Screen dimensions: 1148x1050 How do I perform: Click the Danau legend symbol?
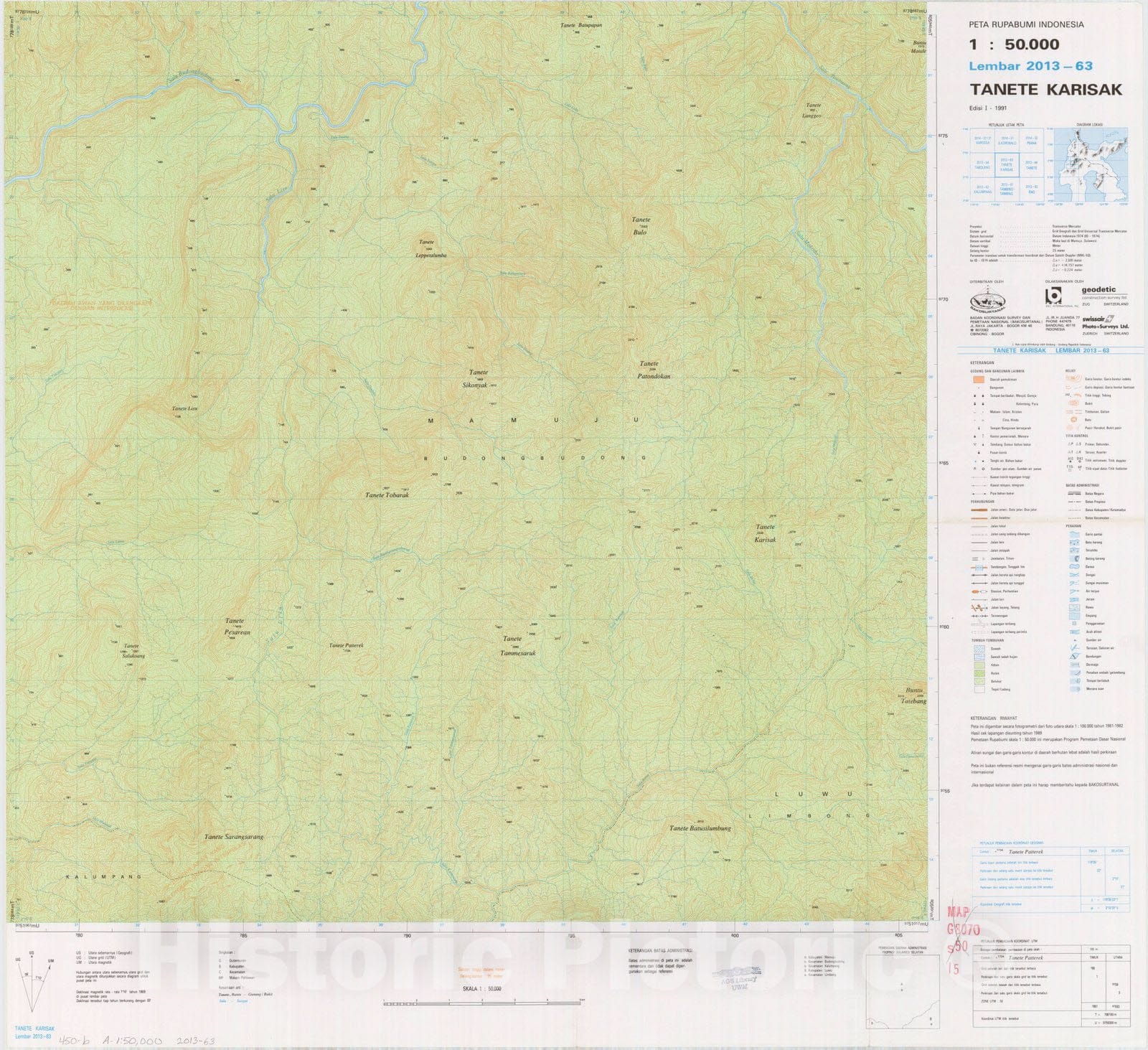[x=1074, y=566]
